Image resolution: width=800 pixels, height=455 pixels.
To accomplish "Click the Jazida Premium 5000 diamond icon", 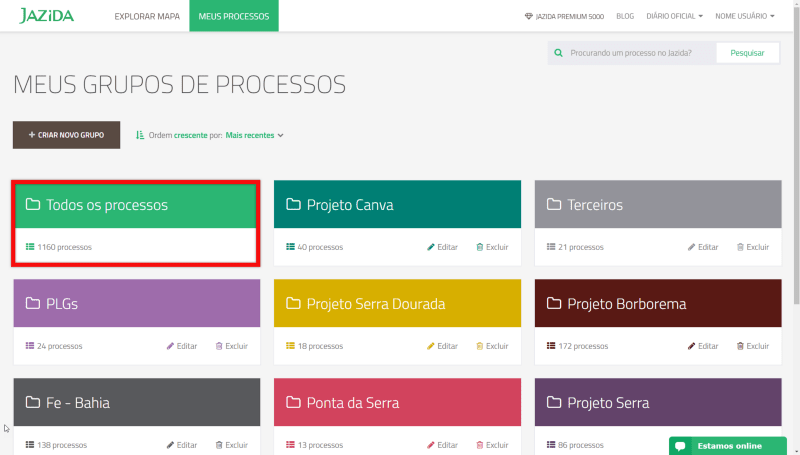I will (x=529, y=16).
